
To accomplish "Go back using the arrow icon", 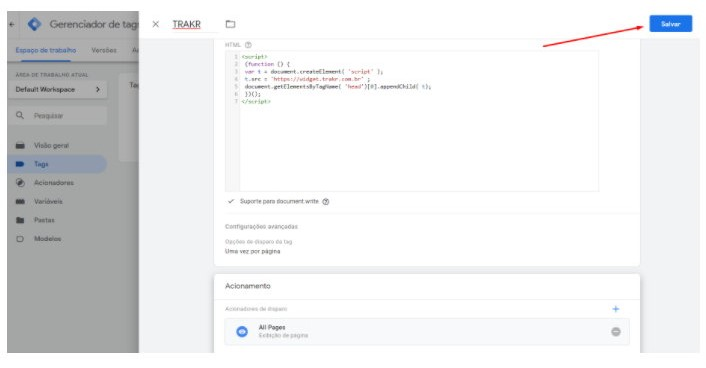I will [x=12, y=24].
